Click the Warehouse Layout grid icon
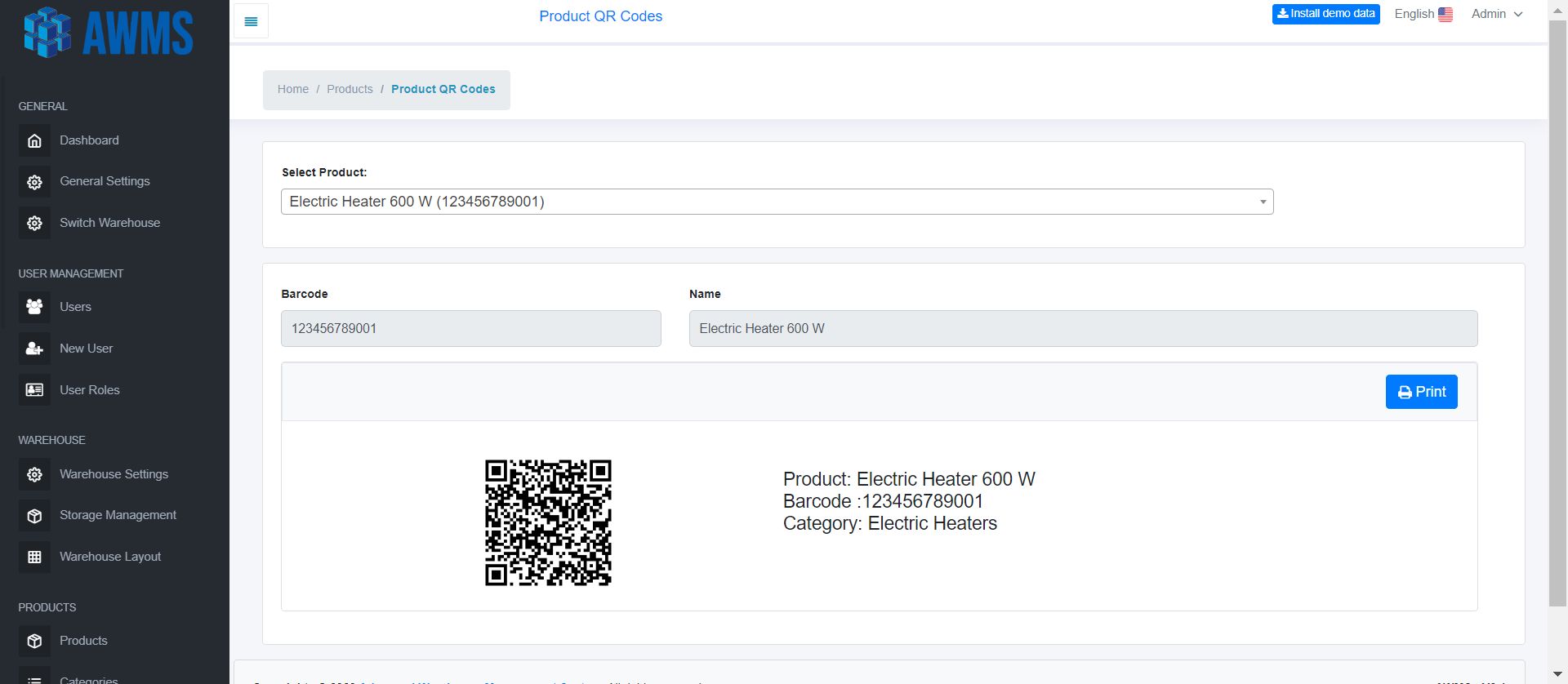 (34, 557)
